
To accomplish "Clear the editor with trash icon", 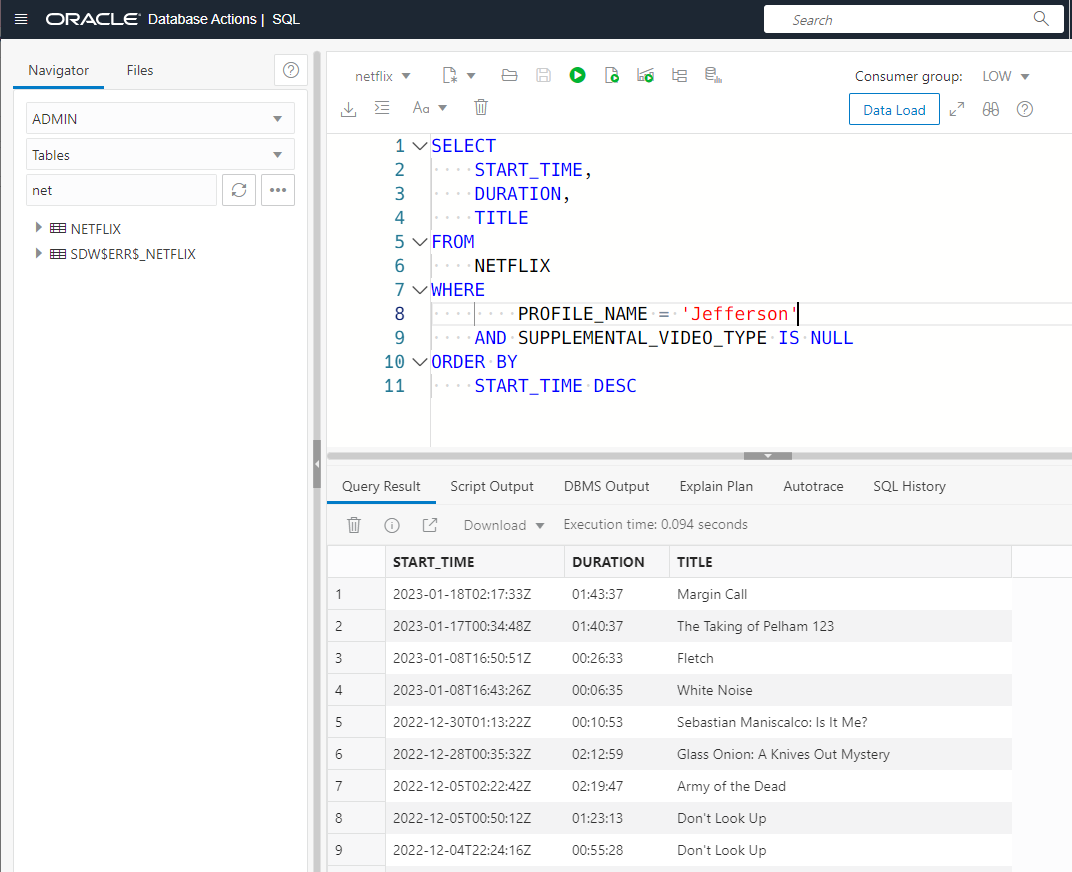I will click(481, 107).
